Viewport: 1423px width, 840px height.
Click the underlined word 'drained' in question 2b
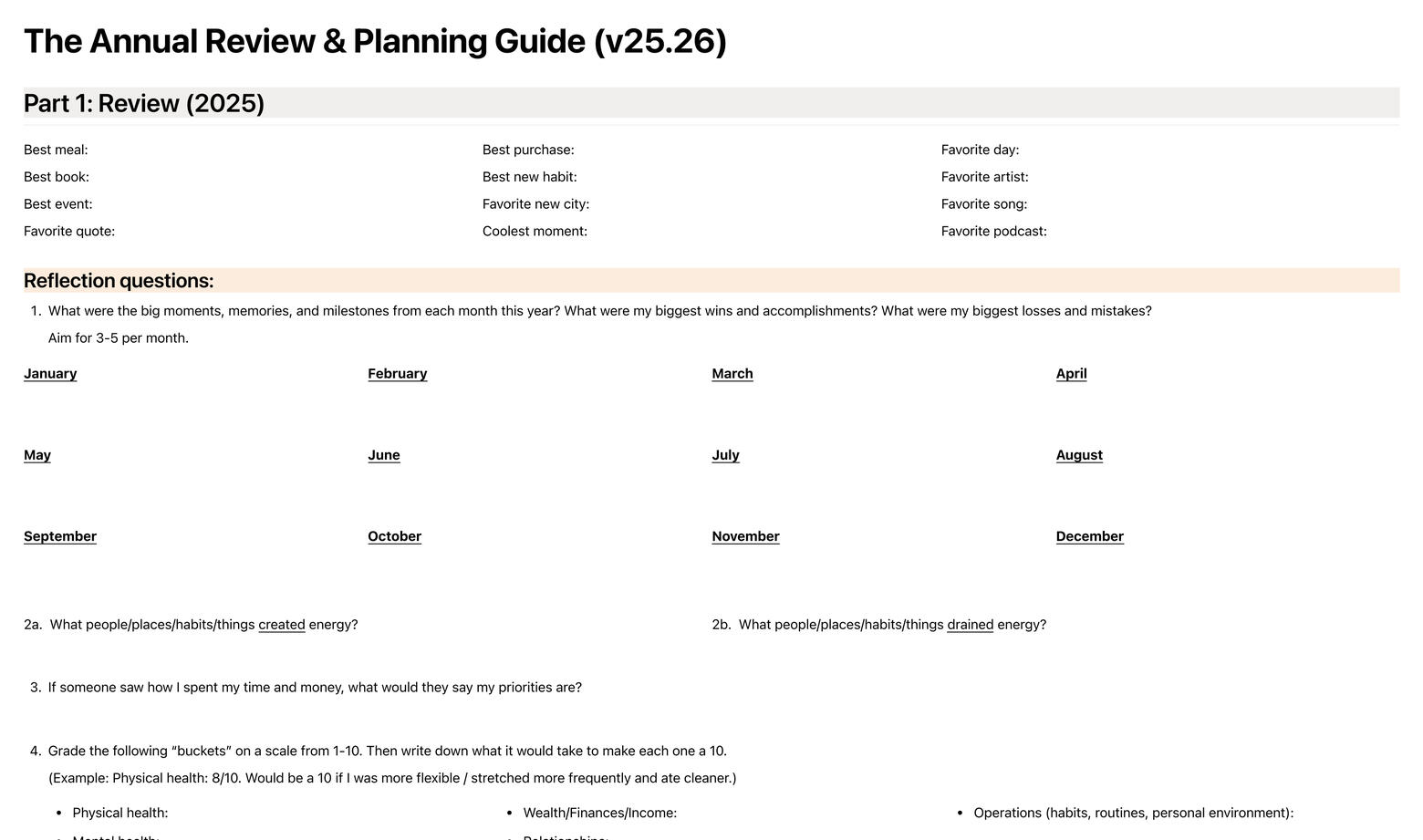[970, 625]
